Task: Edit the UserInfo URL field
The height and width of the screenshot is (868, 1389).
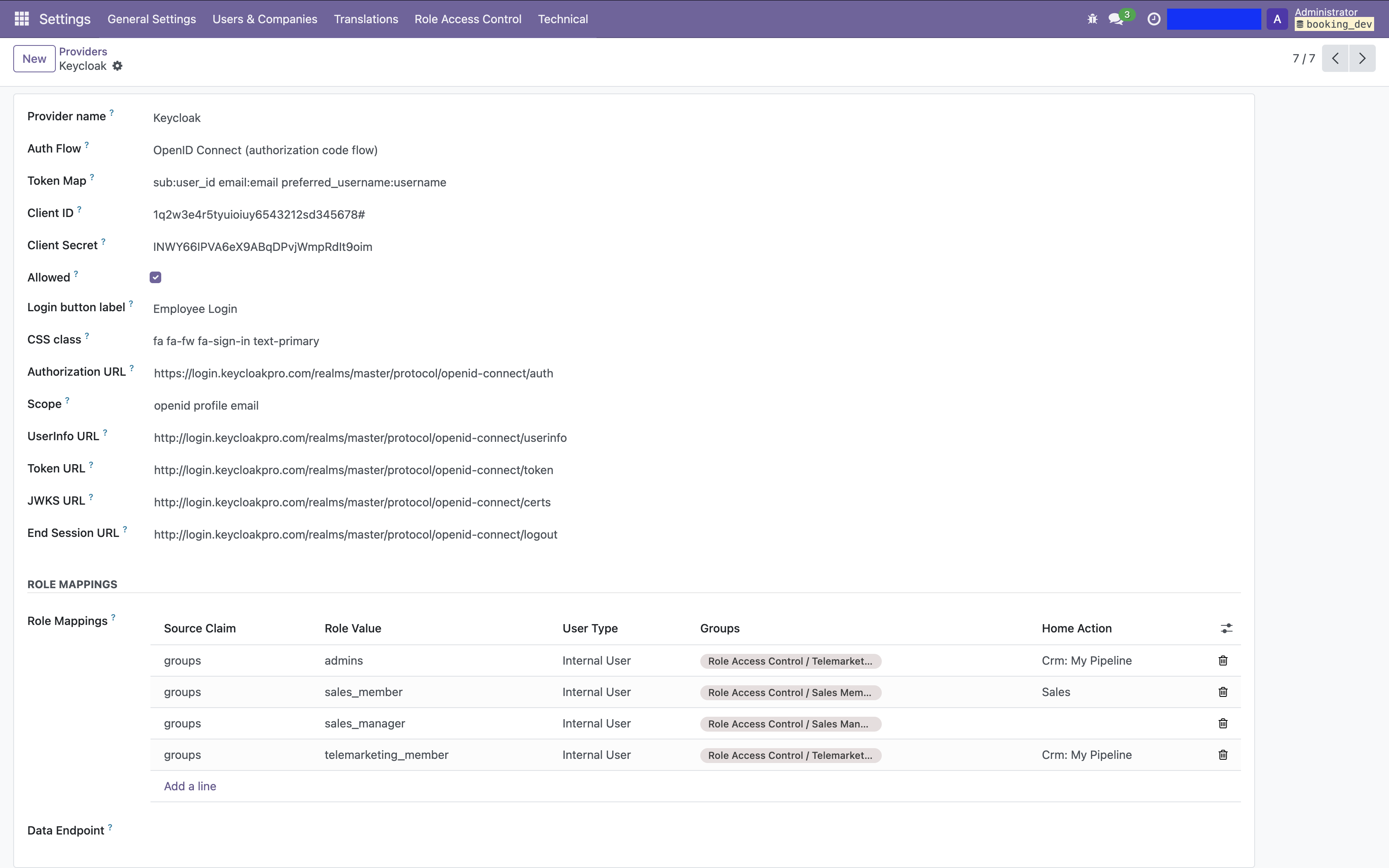Action: tap(696, 438)
